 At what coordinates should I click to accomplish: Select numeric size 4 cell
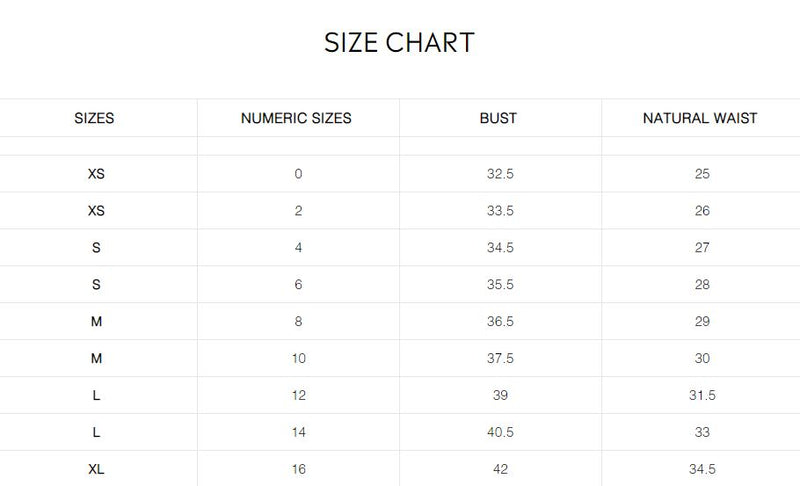298,248
